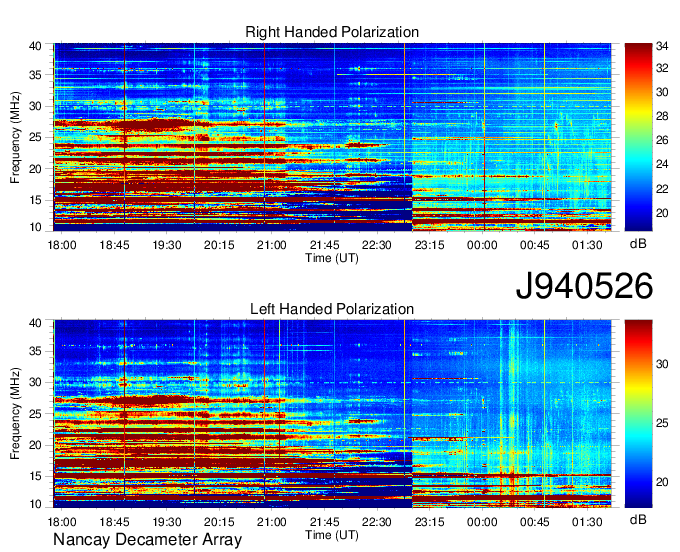Click the 25 MHz tick on the Right Handed plot
This screenshot has height=552, width=680.
coord(36,138)
